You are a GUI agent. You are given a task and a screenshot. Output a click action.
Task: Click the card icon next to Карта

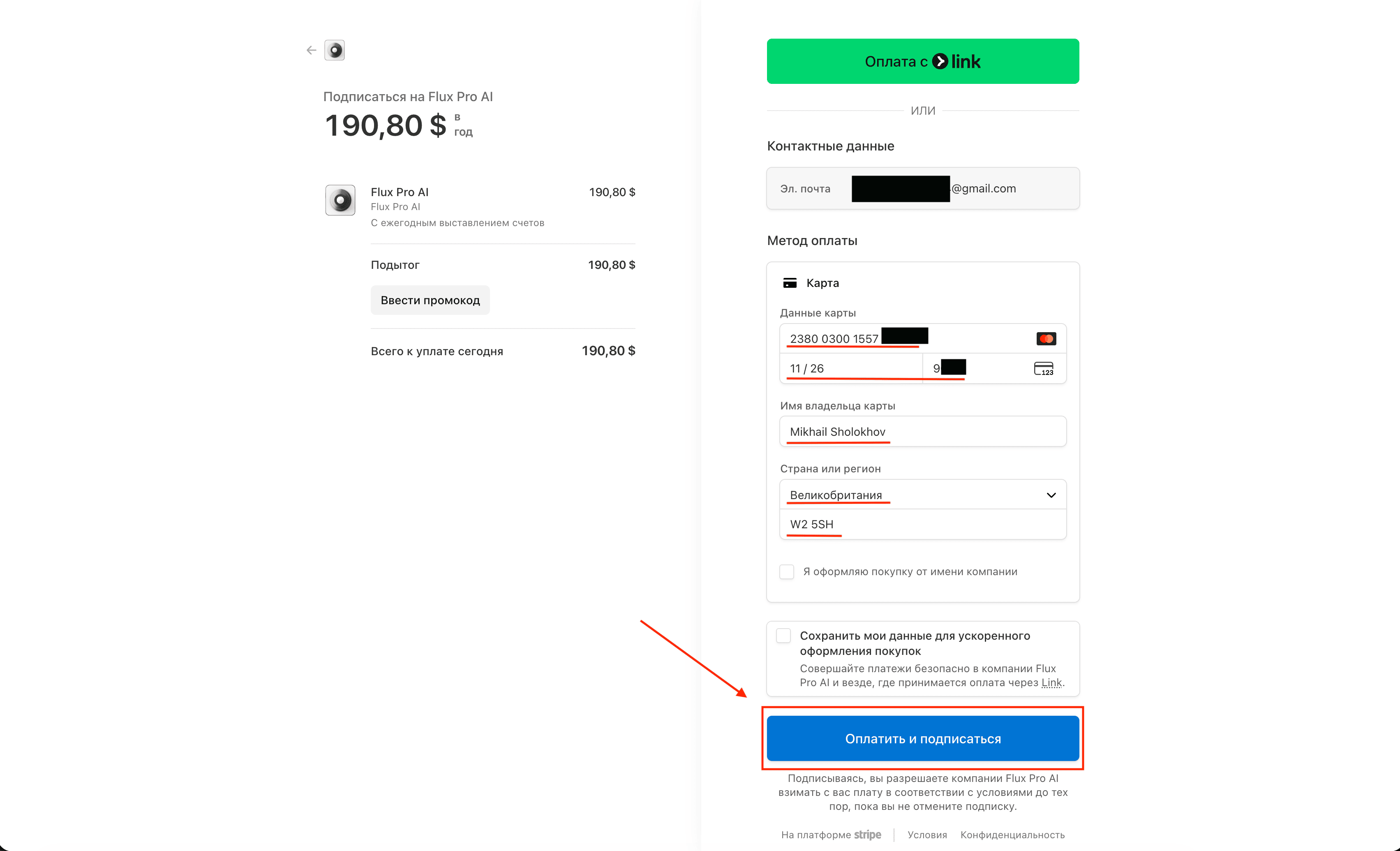(x=790, y=283)
